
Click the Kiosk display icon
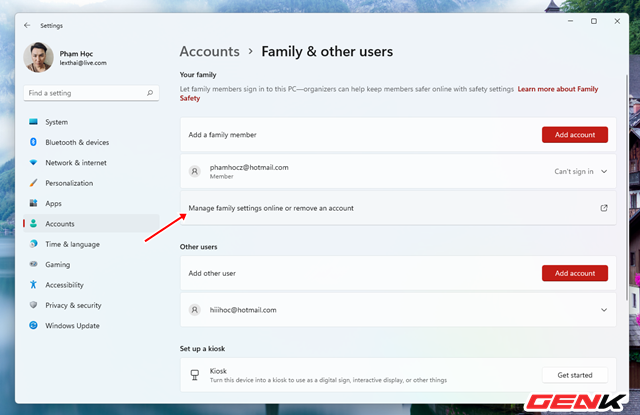click(x=195, y=375)
